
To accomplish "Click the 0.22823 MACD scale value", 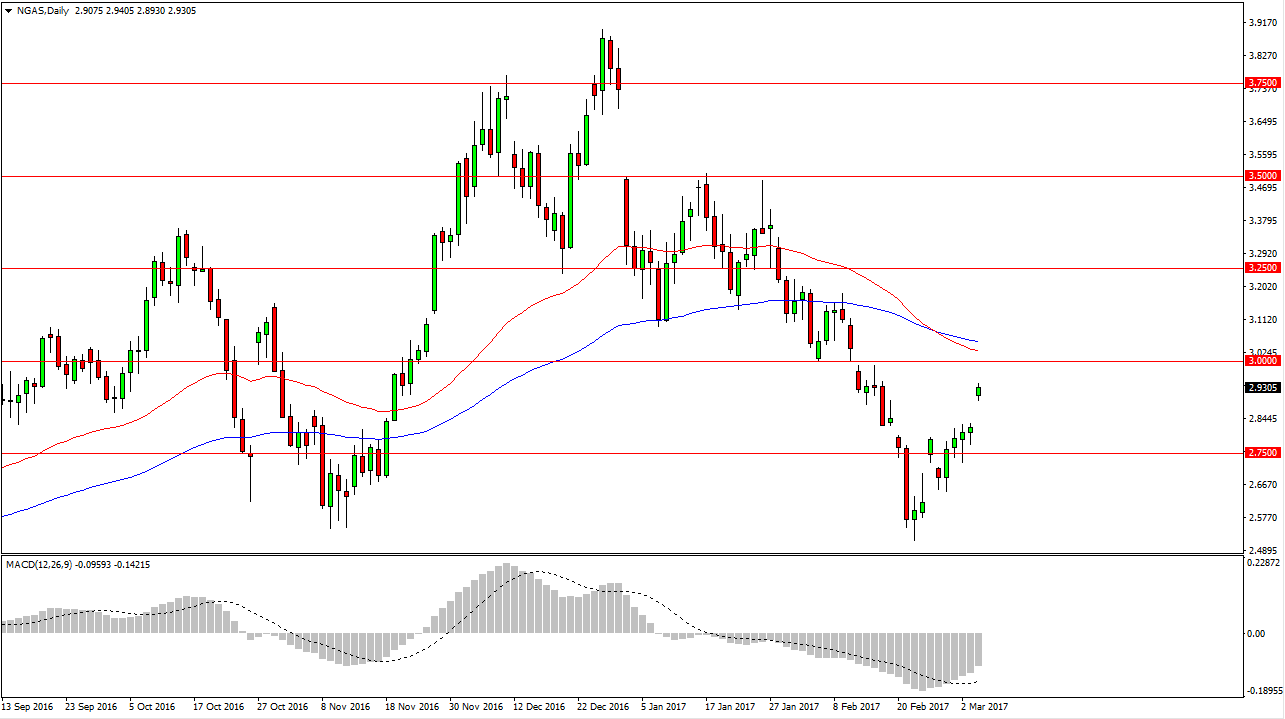I will tap(1262, 565).
